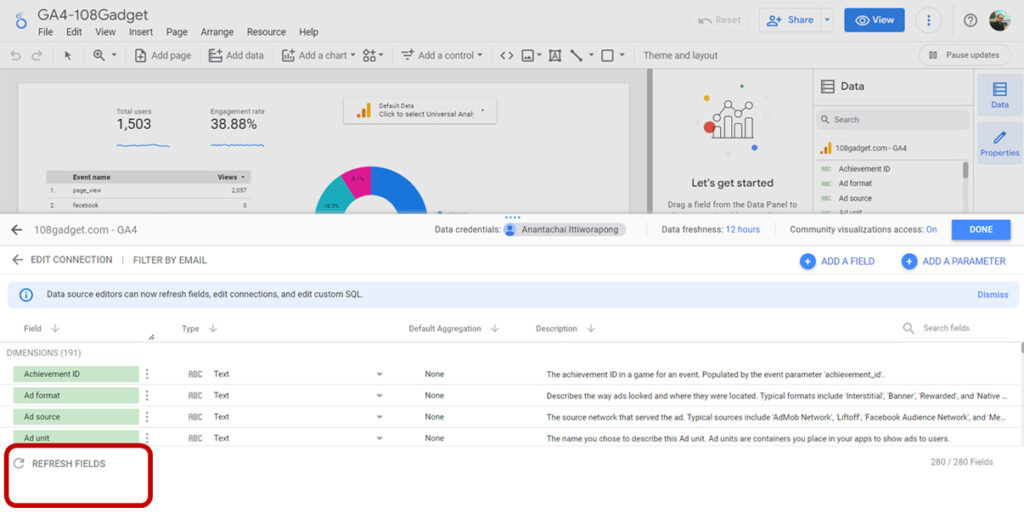Click the Data panel search field
The width and height of the screenshot is (1024, 530).
point(892,119)
